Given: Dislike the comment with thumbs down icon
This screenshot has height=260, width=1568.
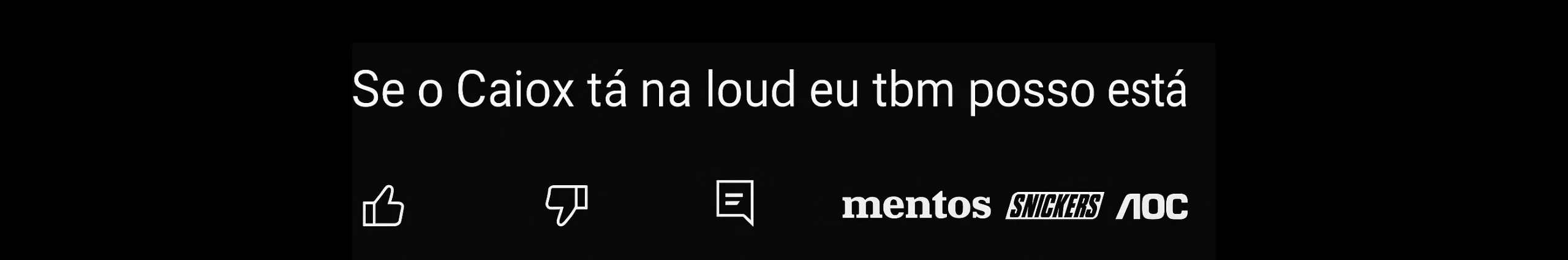Looking at the screenshot, I should 567,205.
